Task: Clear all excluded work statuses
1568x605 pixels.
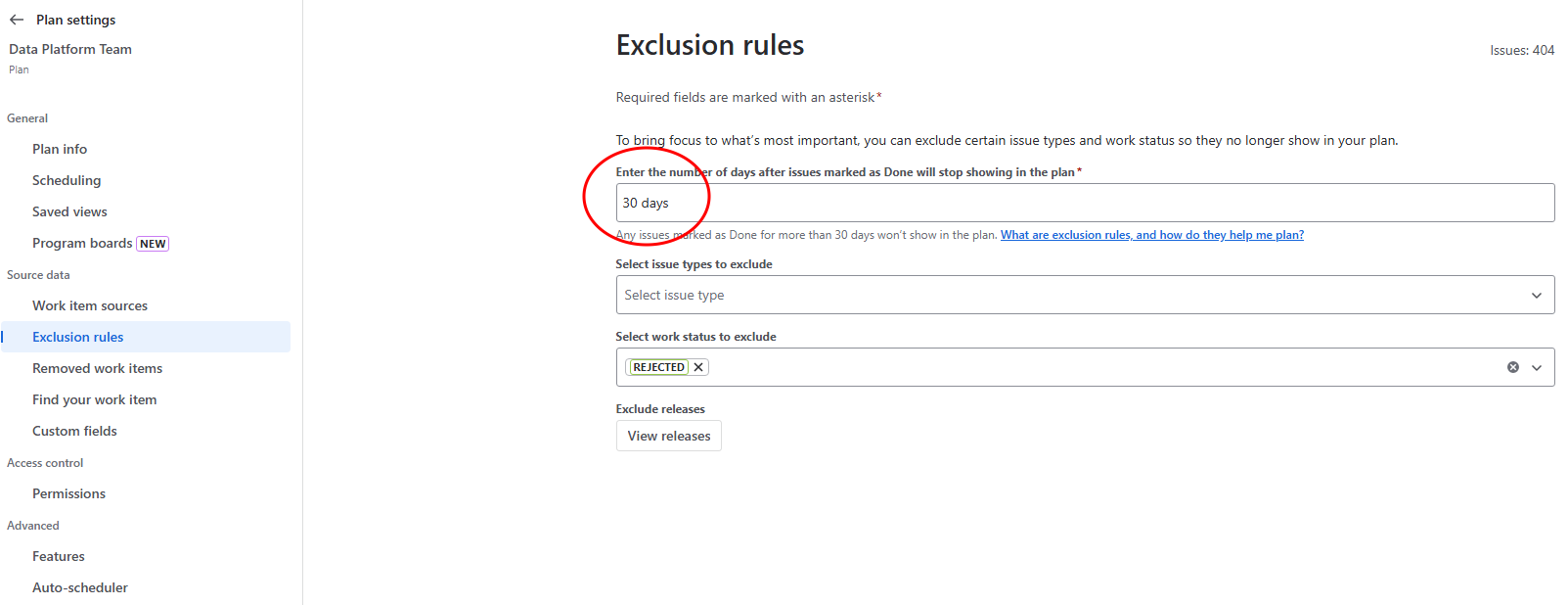Action: (x=1513, y=366)
